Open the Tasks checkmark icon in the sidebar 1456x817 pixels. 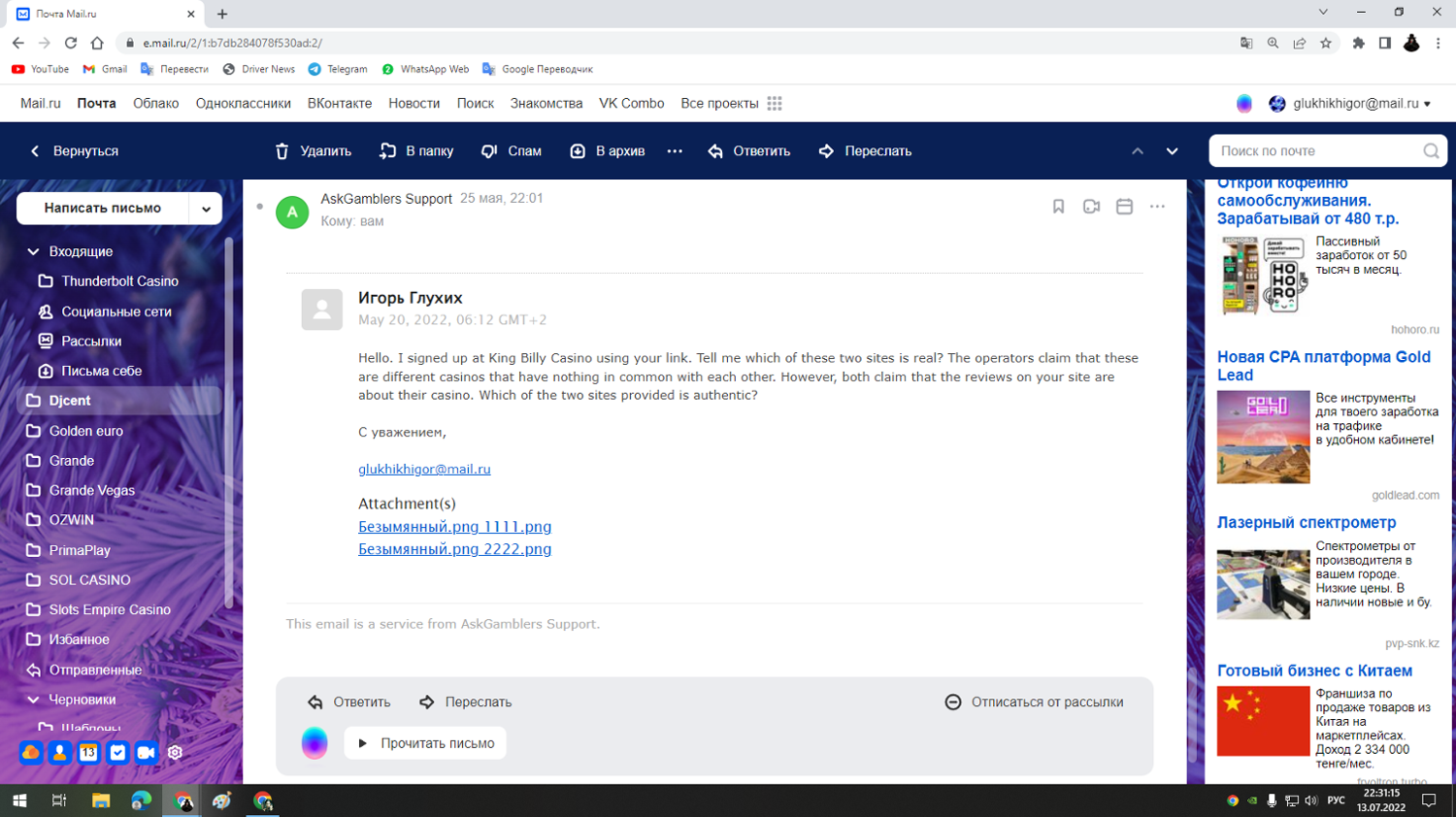(117, 752)
